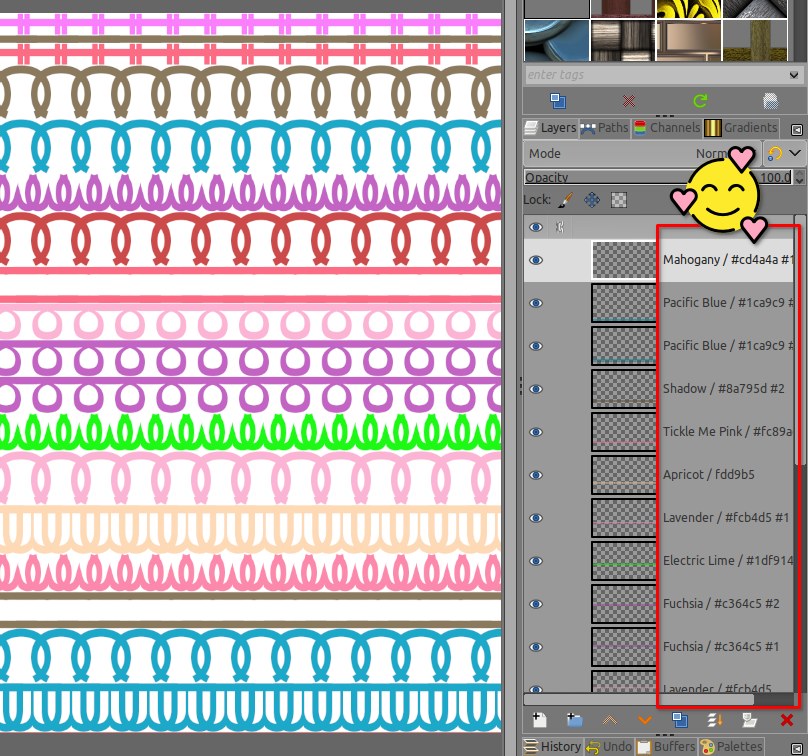Image resolution: width=808 pixels, height=756 pixels.
Task: Create a new layer group
Action: tap(575, 720)
